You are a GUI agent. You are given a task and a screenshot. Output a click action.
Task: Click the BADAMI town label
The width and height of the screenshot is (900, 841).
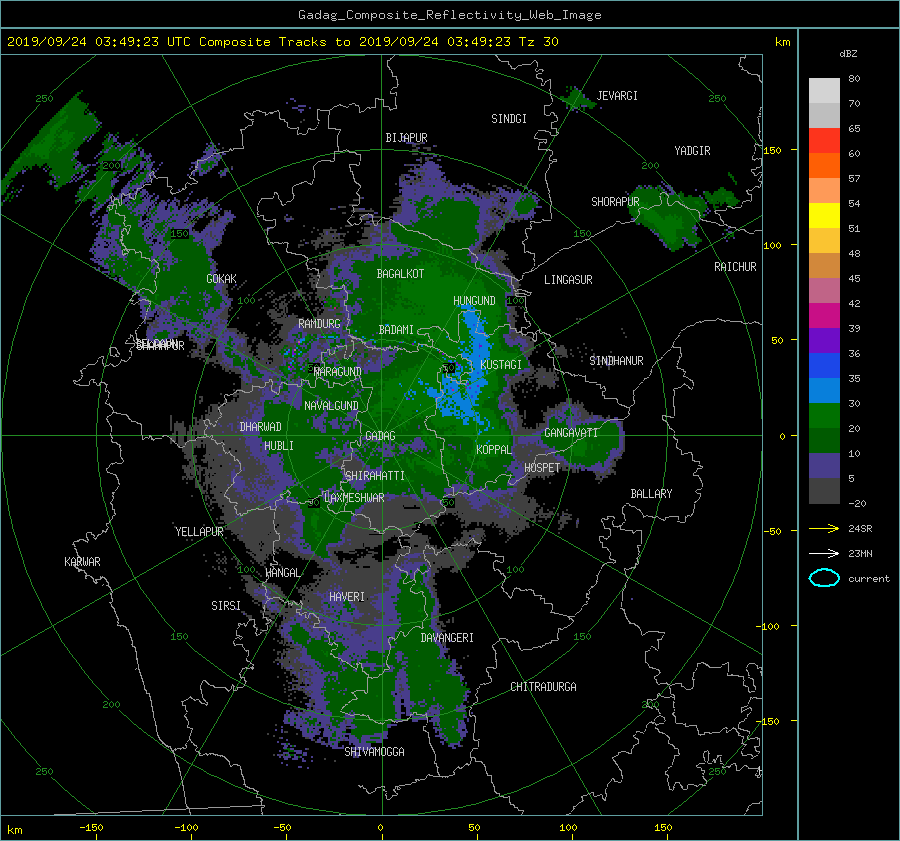point(396,330)
